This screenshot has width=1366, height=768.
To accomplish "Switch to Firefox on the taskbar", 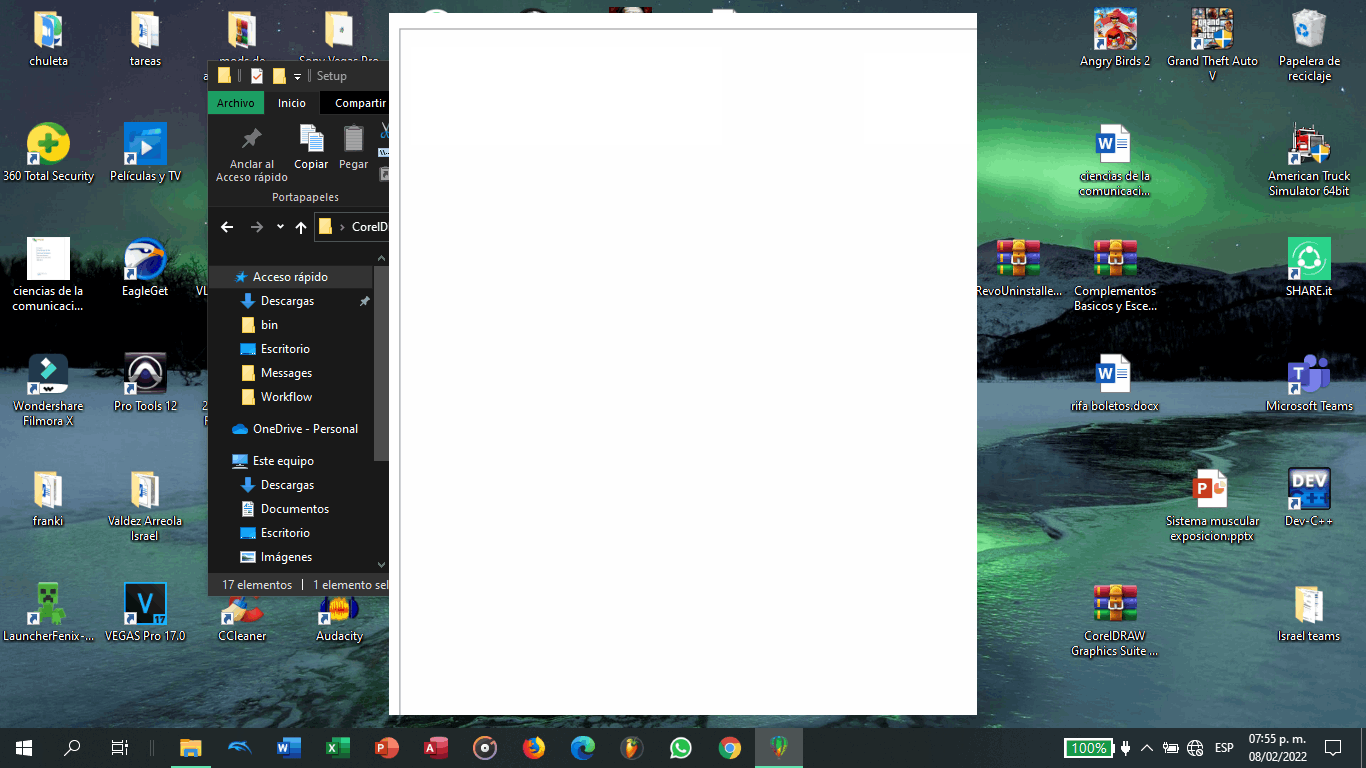I will tap(534, 748).
